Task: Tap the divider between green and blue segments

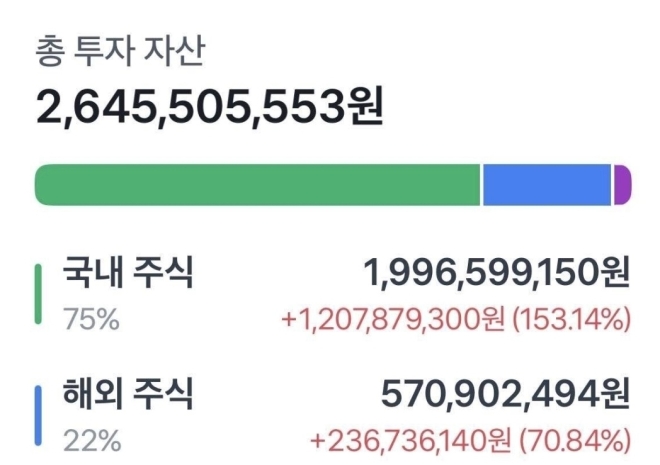Action: pyautogui.click(x=482, y=185)
